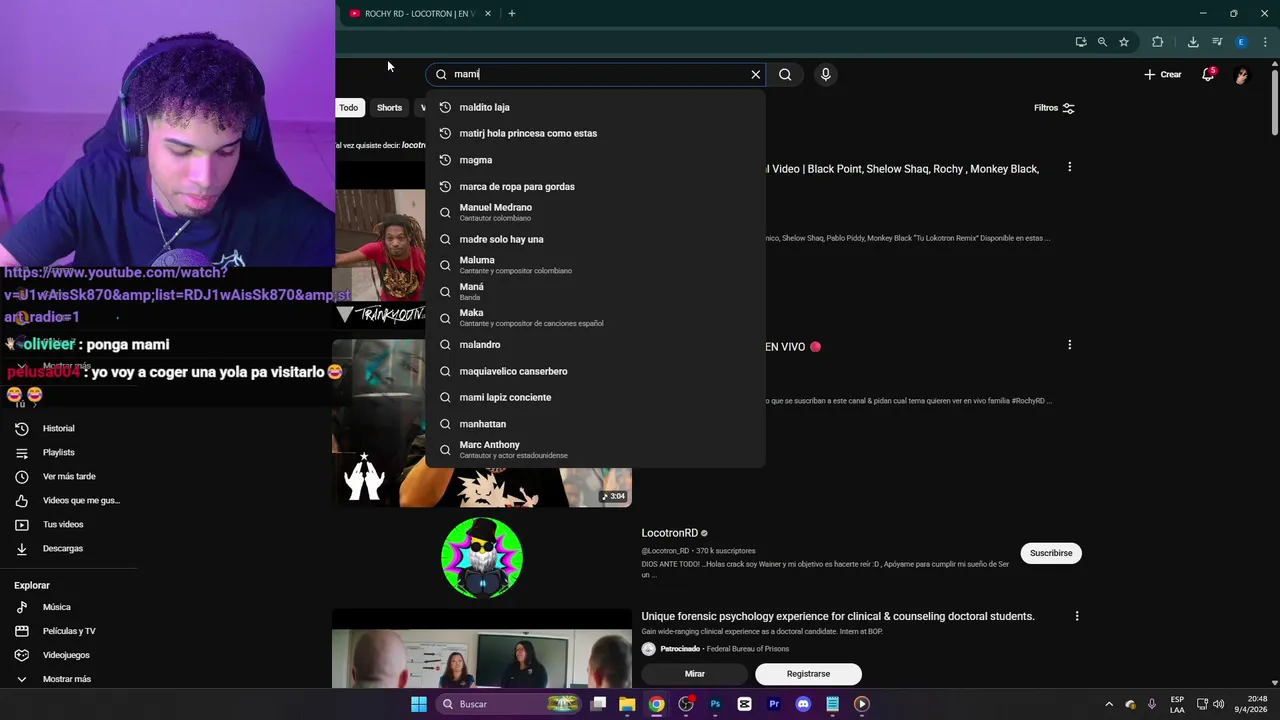Open the Unique forensic psychology ad title

[838, 616]
